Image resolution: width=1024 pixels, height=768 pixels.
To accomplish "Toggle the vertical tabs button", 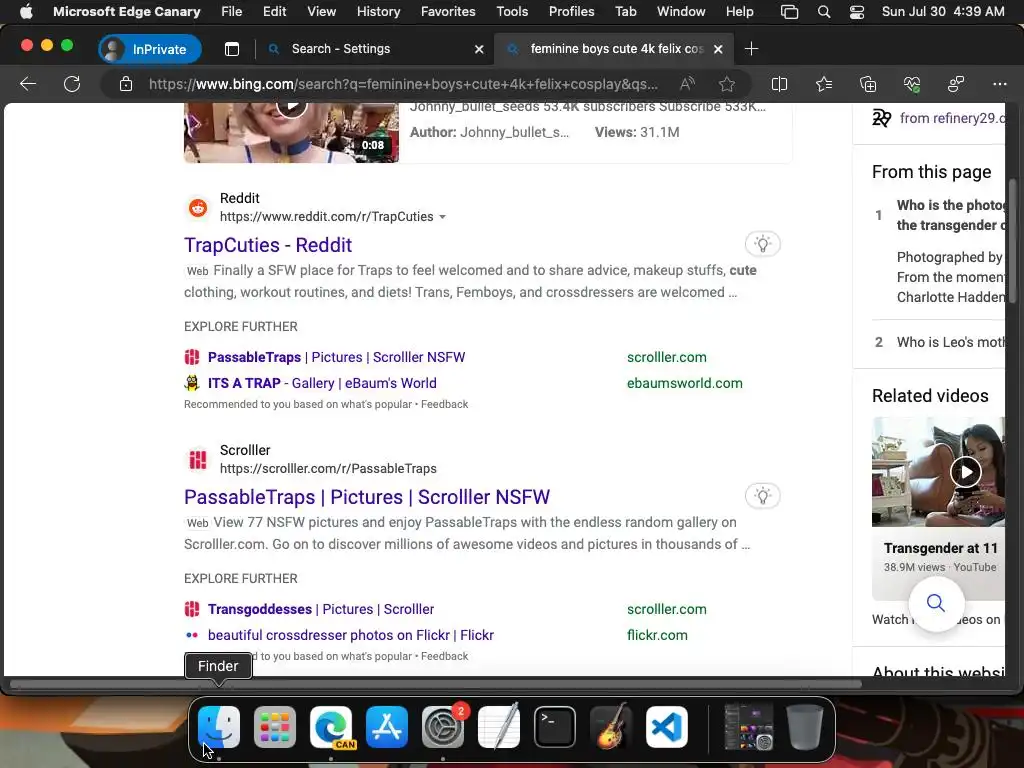I will 232,49.
